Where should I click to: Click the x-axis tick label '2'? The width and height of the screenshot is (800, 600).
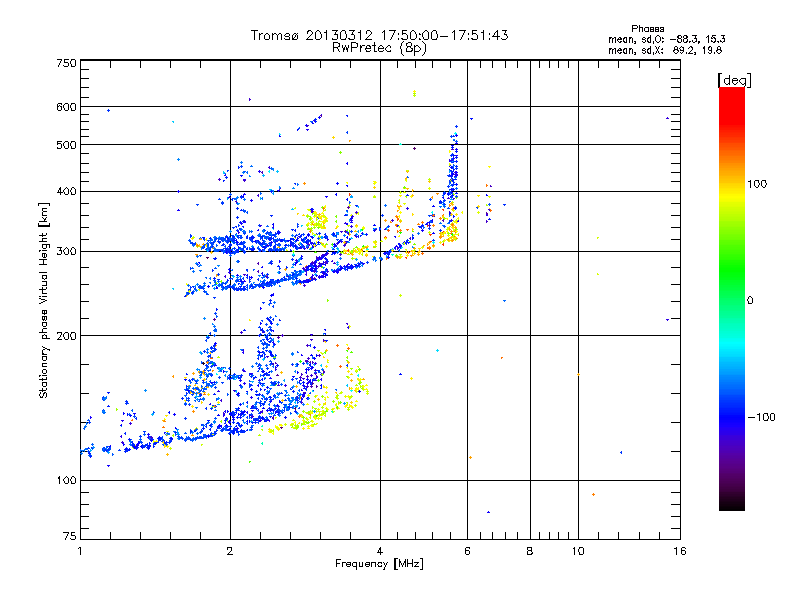pos(230,551)
